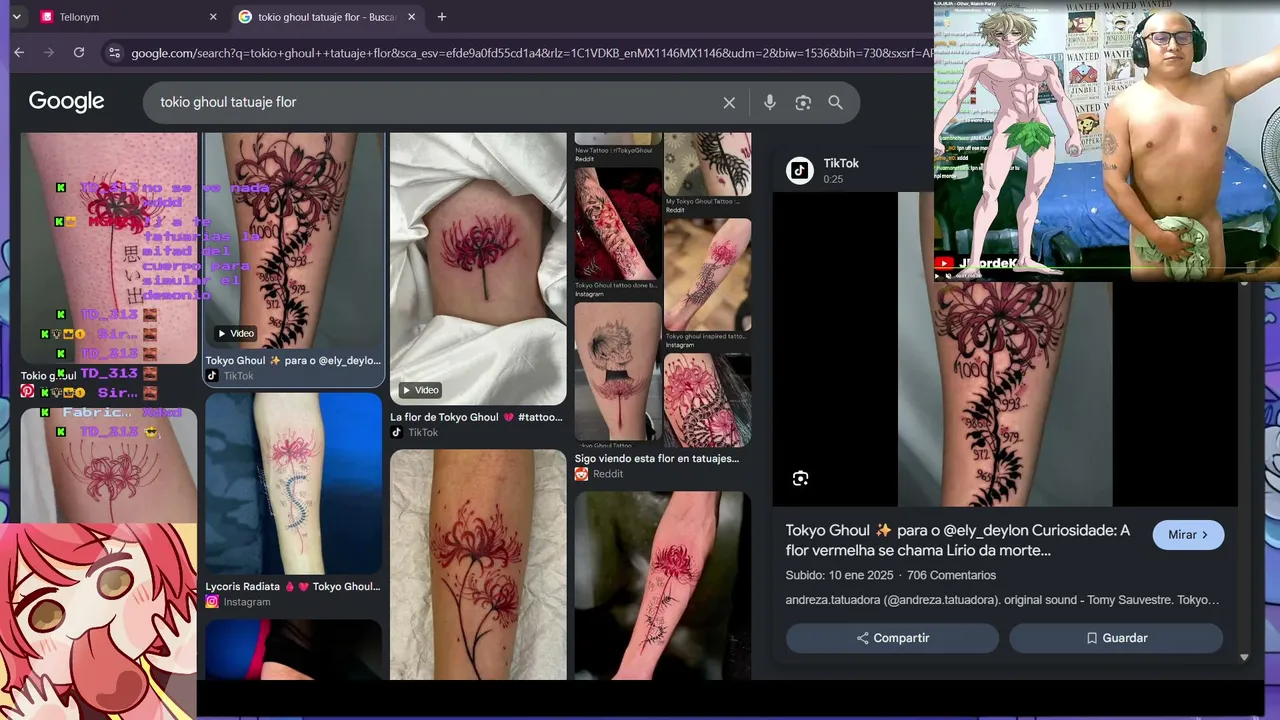This screenshot has height=720, width=1280.
Task: Open the 'Sigo viendo esta flor en tatuajes...' title
Action: (657, 458)
